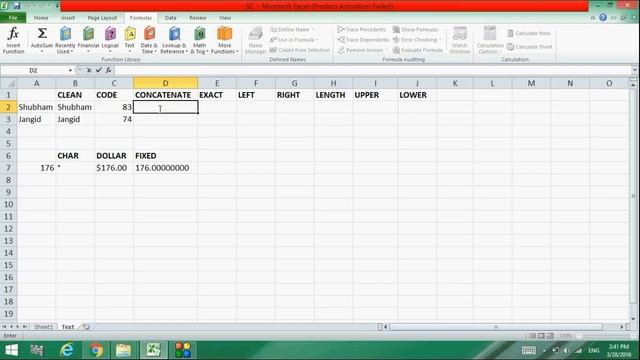This screenshot has height=360, width=640.
Task: Open Remove Arrows dropdown arrow
Action: click(386, 50)
